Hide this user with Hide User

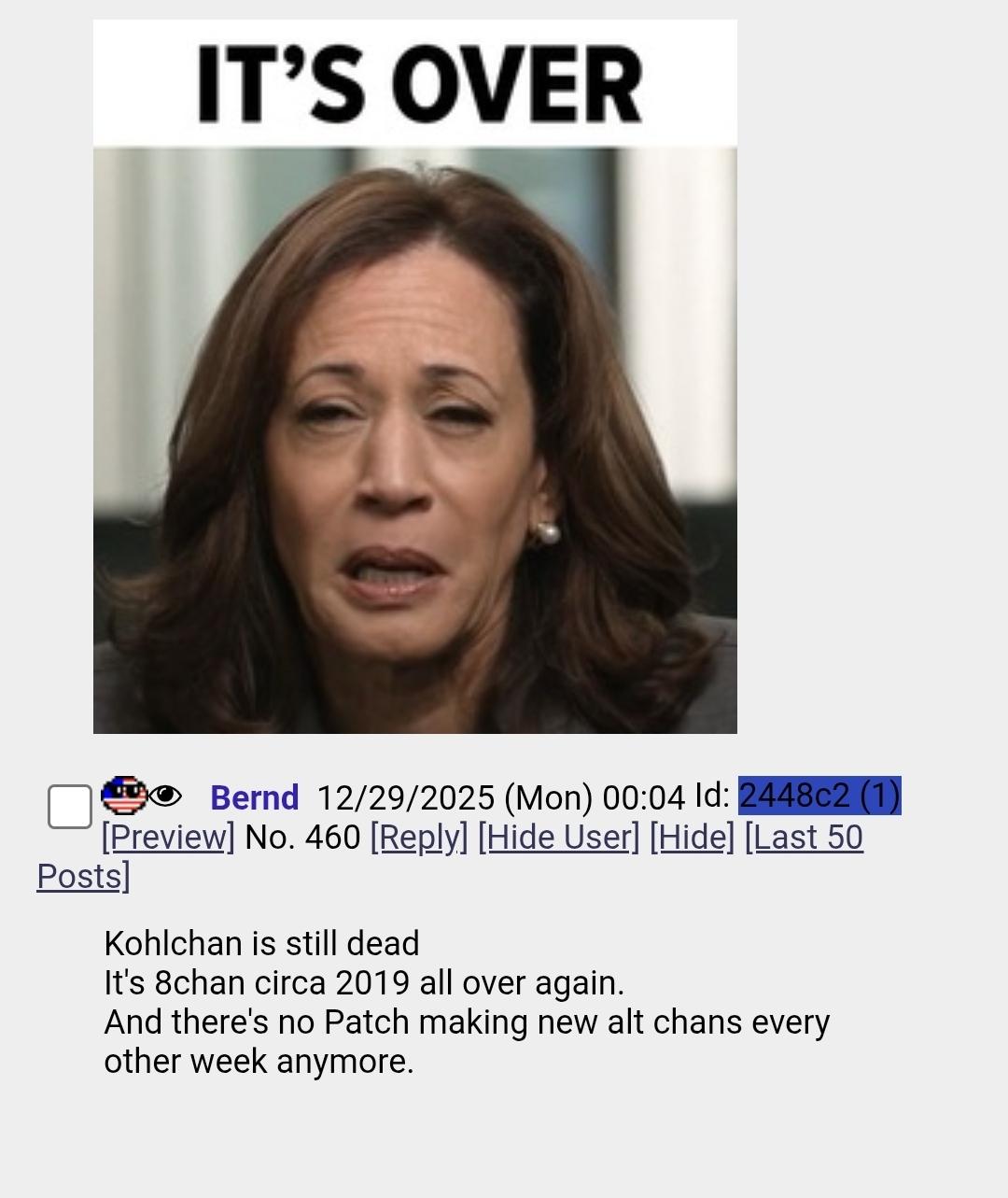click(559, 837)
